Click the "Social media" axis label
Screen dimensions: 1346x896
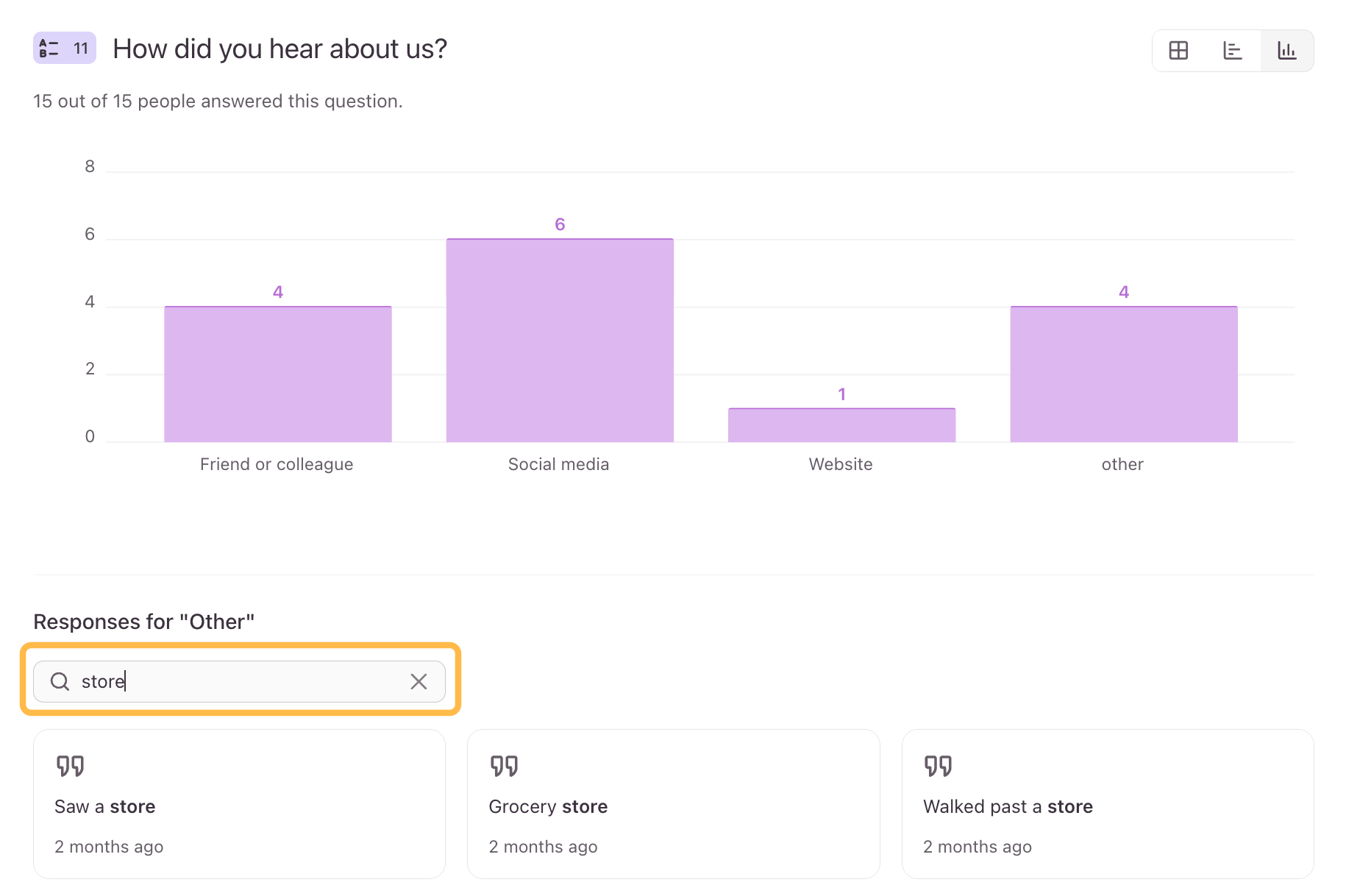pos(558,464)
